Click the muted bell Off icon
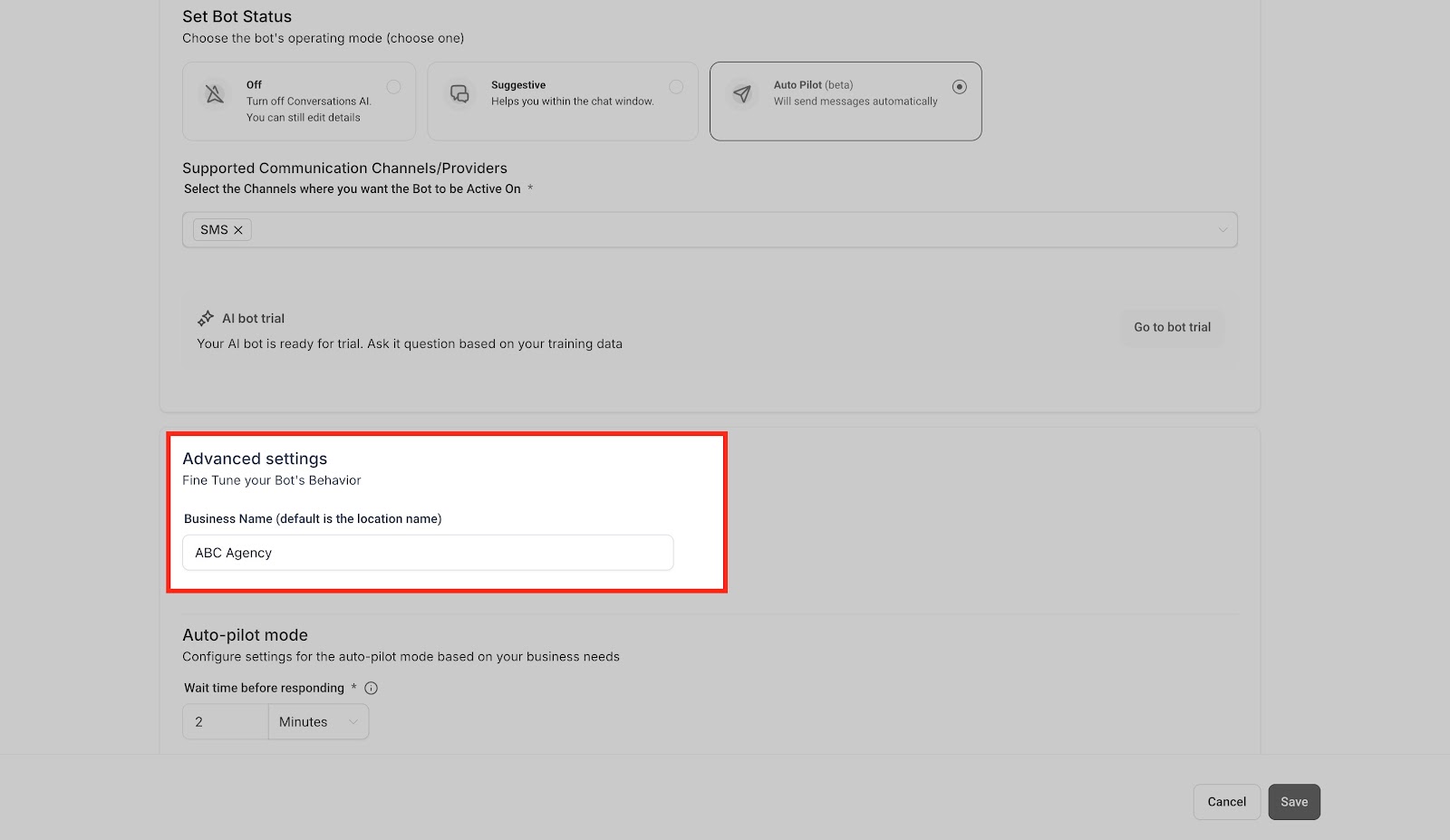The height and width of the screenshot is (840, 1450). point(215,93)
